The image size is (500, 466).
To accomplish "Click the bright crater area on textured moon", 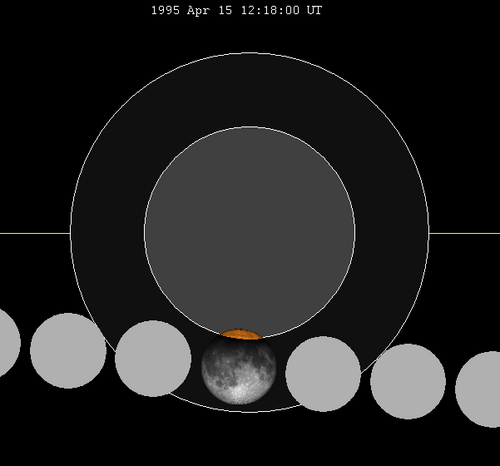I will (x=239, y=392).
